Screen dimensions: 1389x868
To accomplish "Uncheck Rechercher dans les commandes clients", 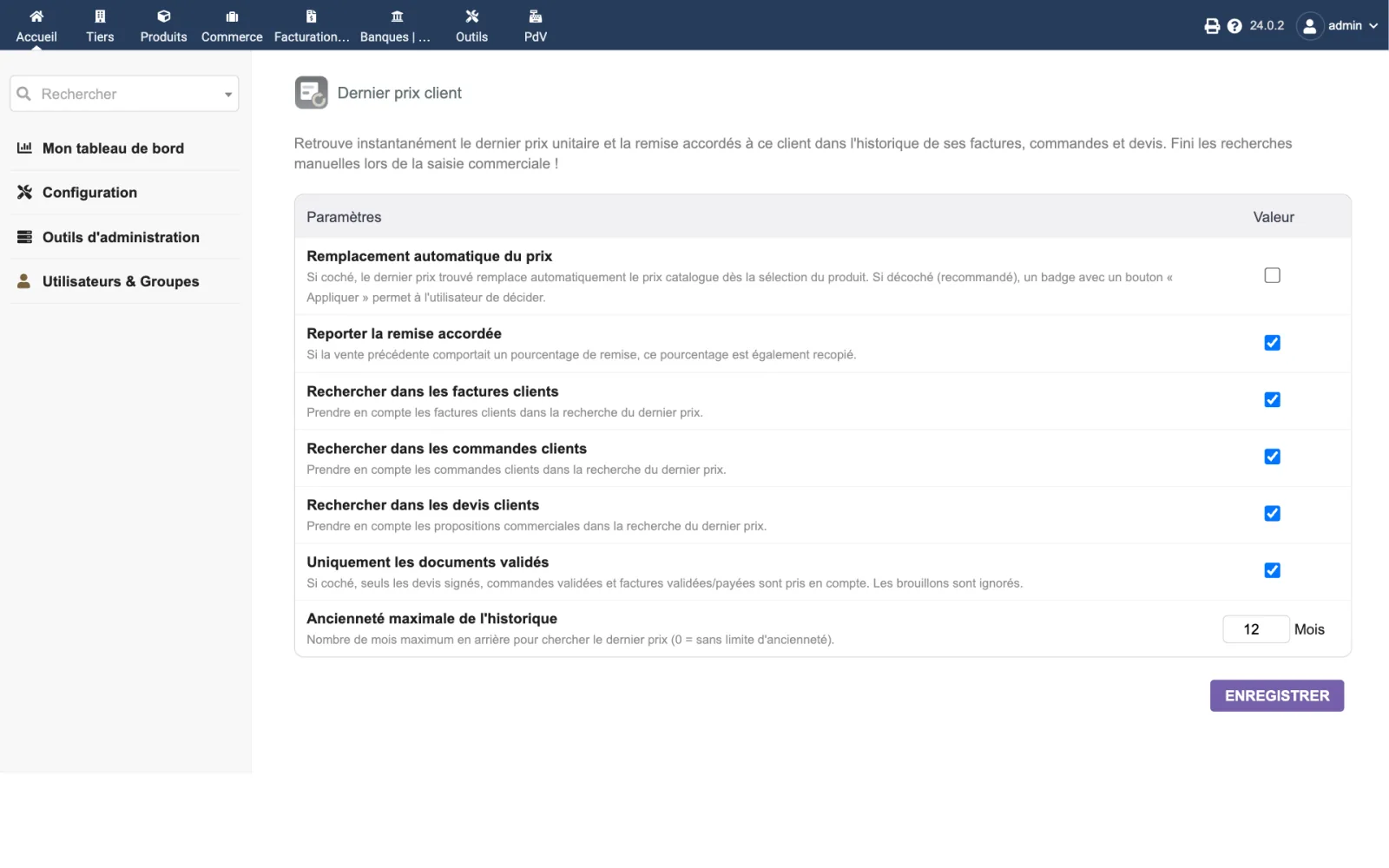I will [x=1272, y=457].
